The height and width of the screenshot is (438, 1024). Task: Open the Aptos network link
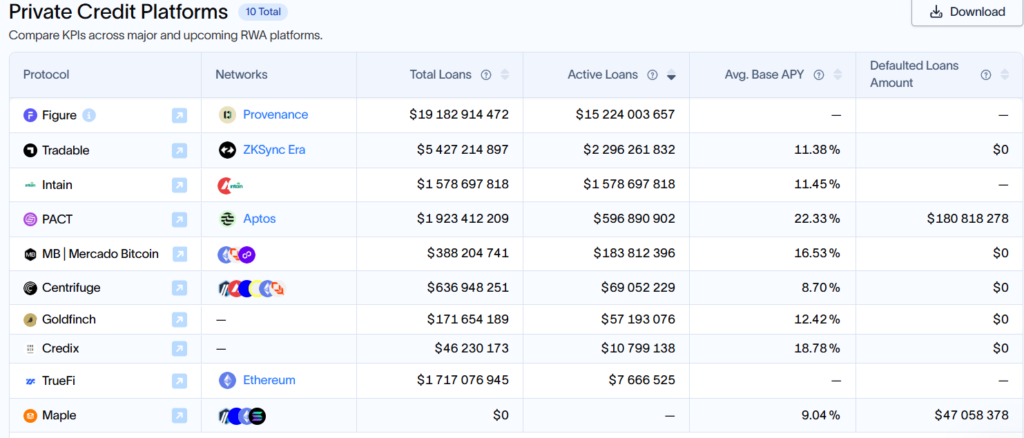click(x=259, y=219)
